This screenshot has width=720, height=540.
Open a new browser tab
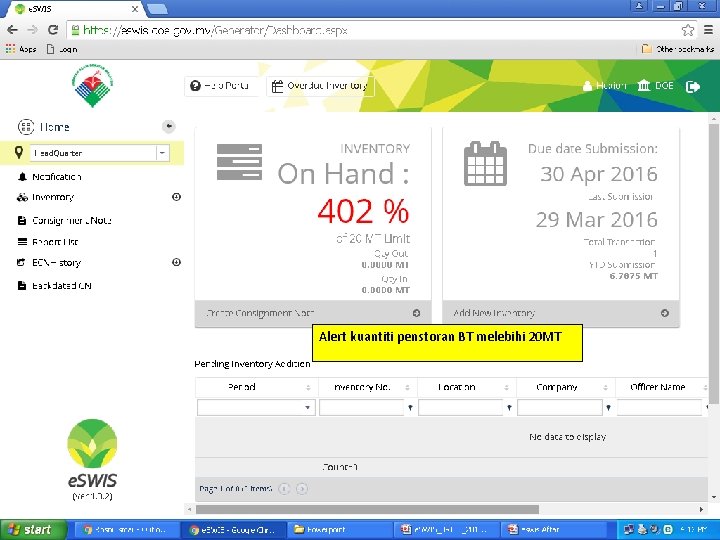pyautogui.click(x=158, y=8)
